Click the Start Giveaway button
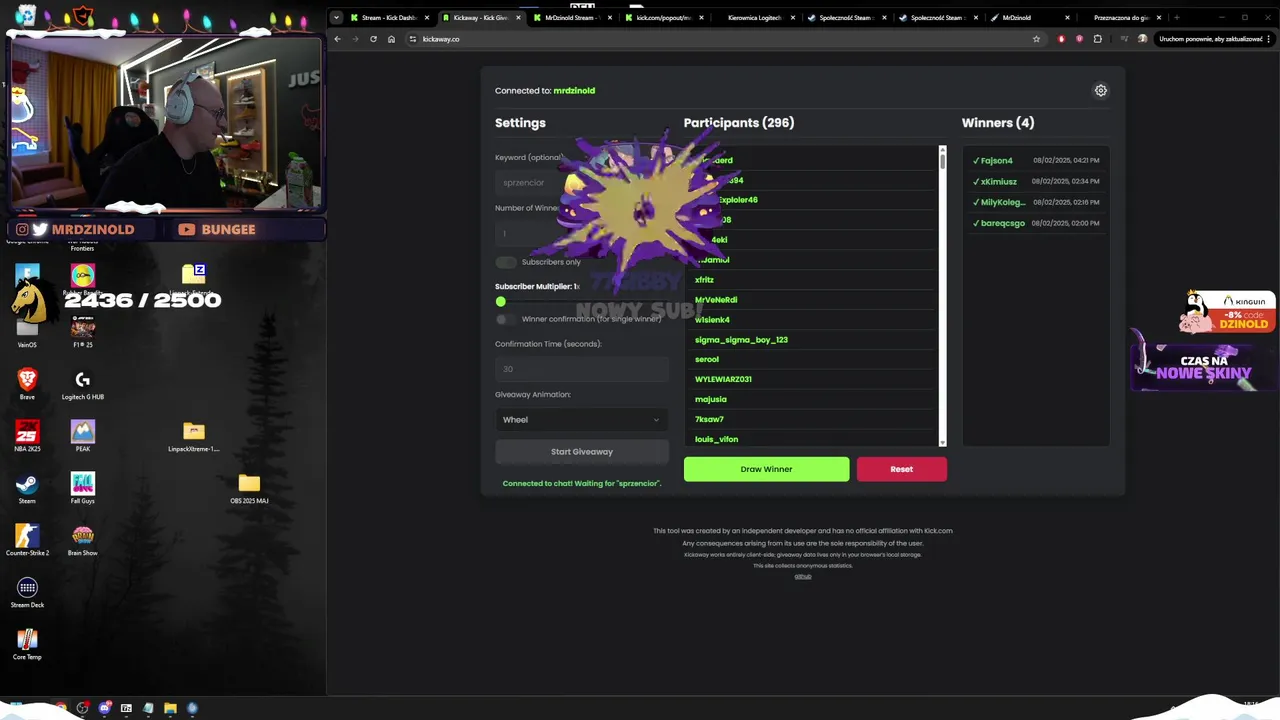Viewport: 1280px width, 720px height. coord(582,451)
